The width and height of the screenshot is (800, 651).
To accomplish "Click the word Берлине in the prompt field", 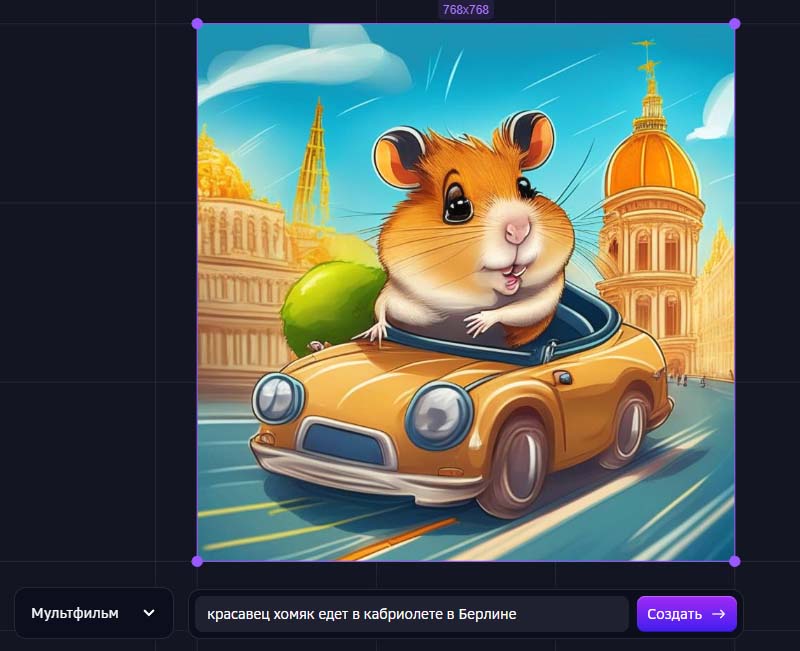I will (488, 614).
